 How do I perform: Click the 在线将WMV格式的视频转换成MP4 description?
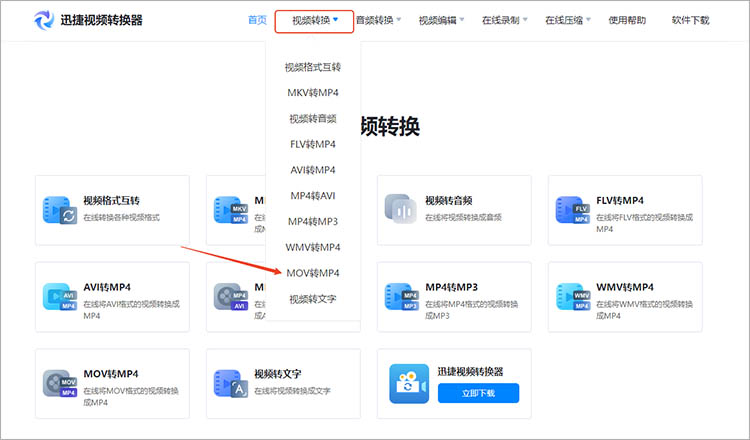644,310
